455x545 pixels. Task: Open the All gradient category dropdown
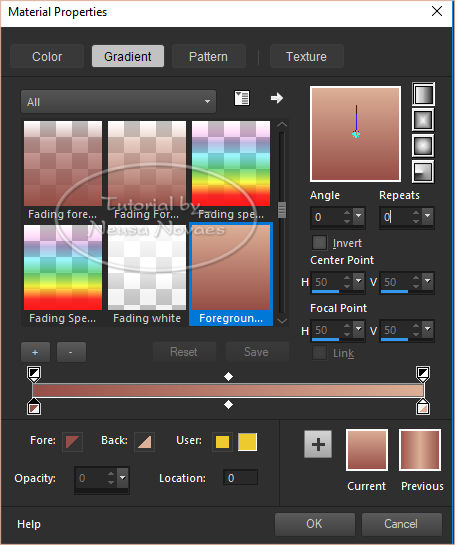(x=119, y=102)
